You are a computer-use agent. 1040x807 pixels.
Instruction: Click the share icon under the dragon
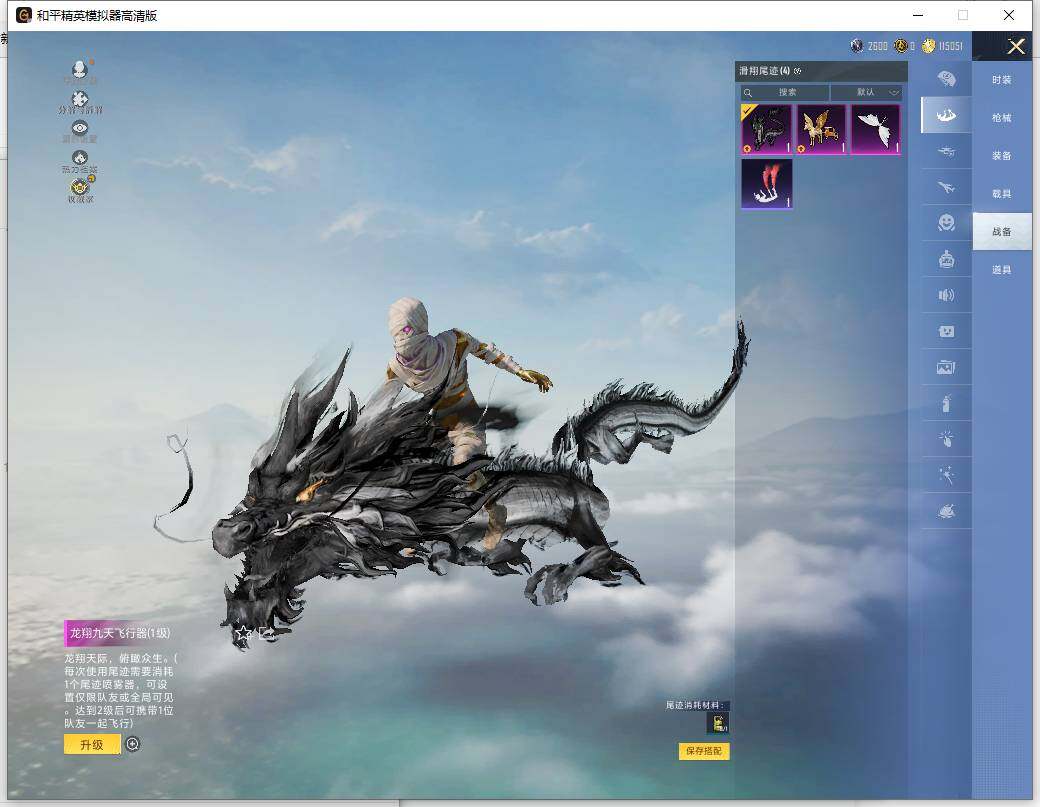266,633
